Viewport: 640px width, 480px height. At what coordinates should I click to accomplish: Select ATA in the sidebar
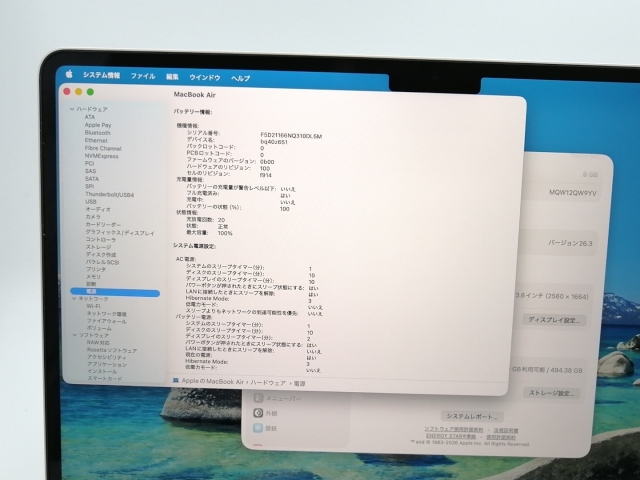pyautogui.click(x=90, y=117)
